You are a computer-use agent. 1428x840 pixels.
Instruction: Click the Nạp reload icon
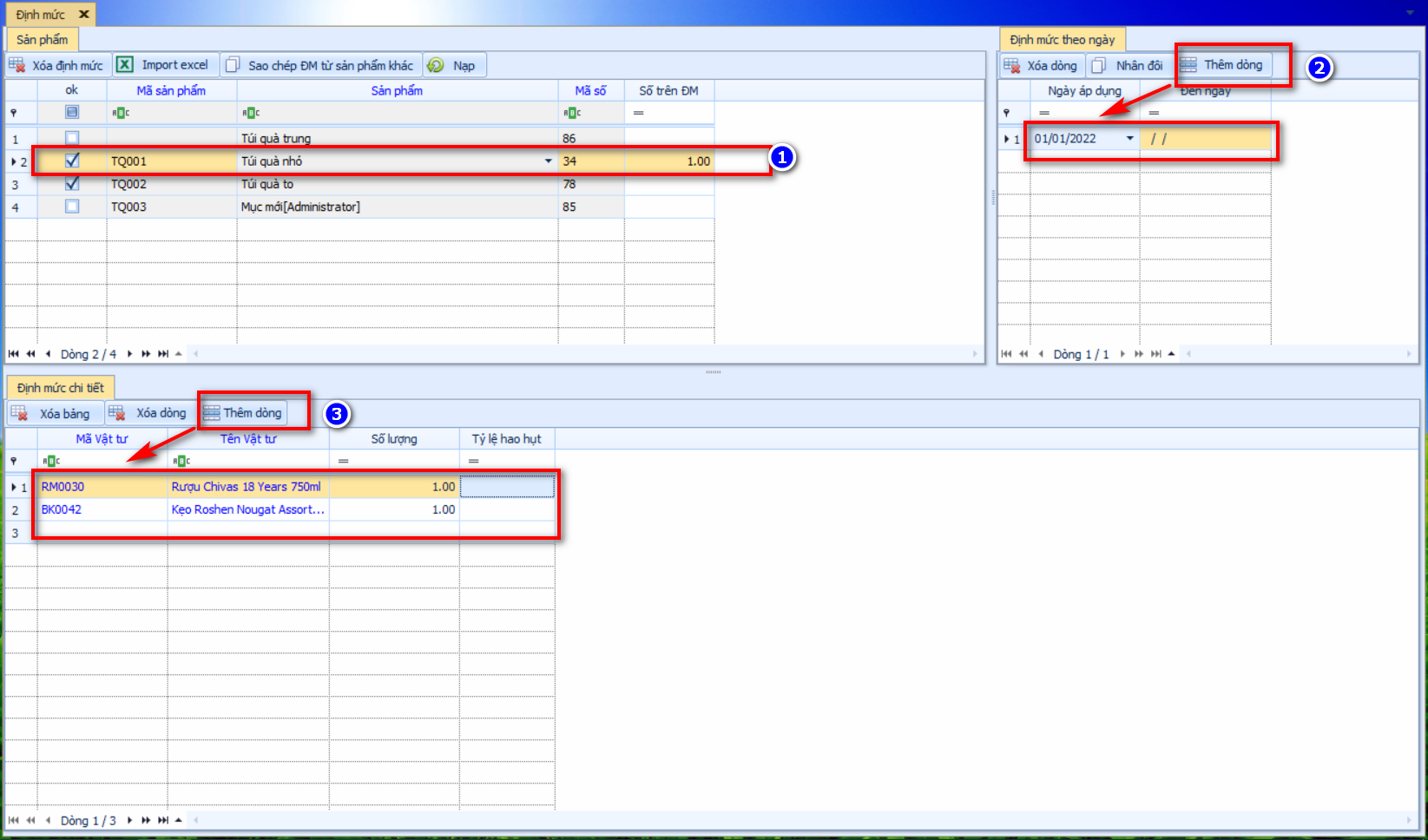[436, 65]
